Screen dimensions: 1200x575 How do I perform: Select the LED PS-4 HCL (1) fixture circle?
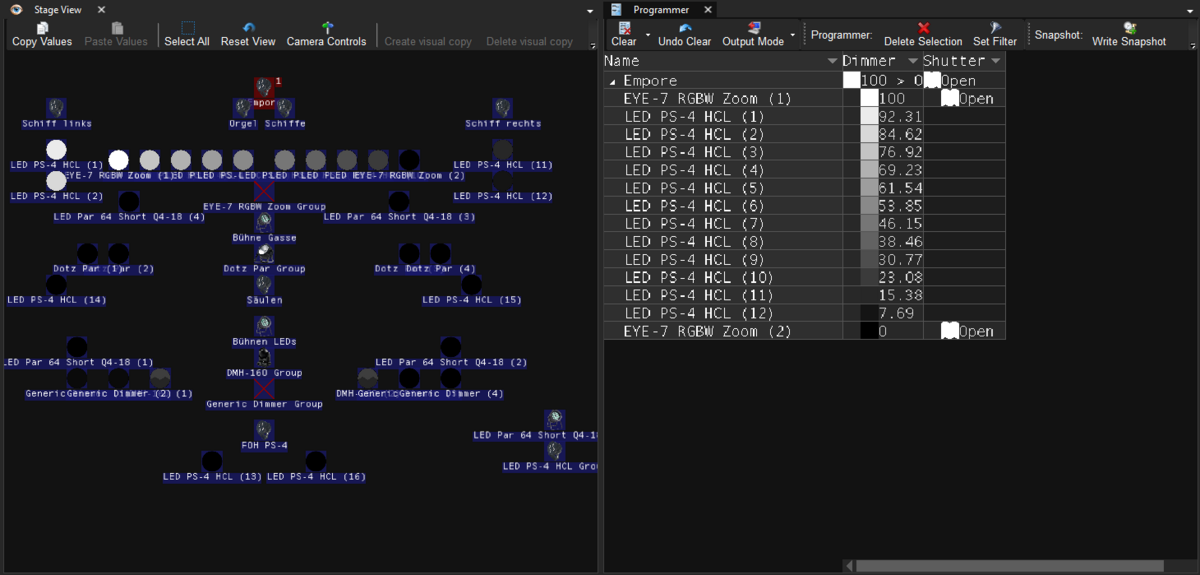[x=57, y=149]
